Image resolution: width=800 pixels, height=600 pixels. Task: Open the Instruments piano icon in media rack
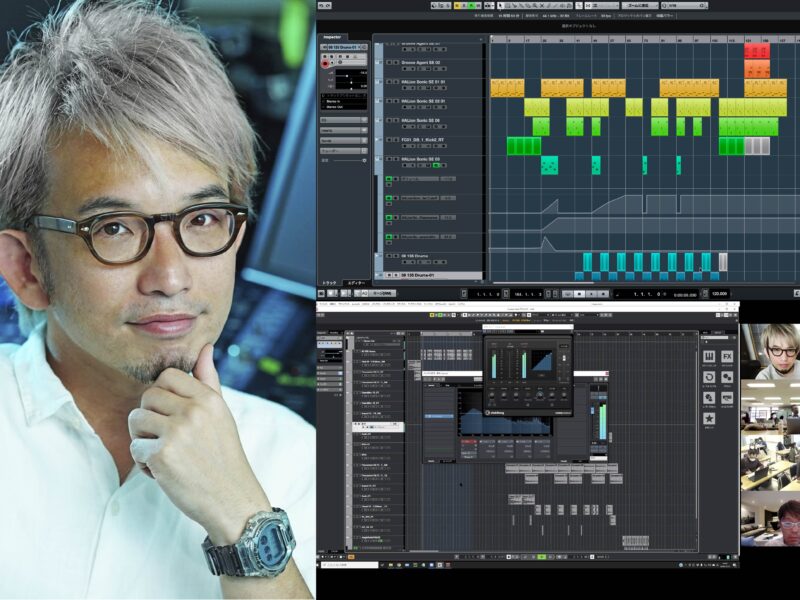click(709, 357)
